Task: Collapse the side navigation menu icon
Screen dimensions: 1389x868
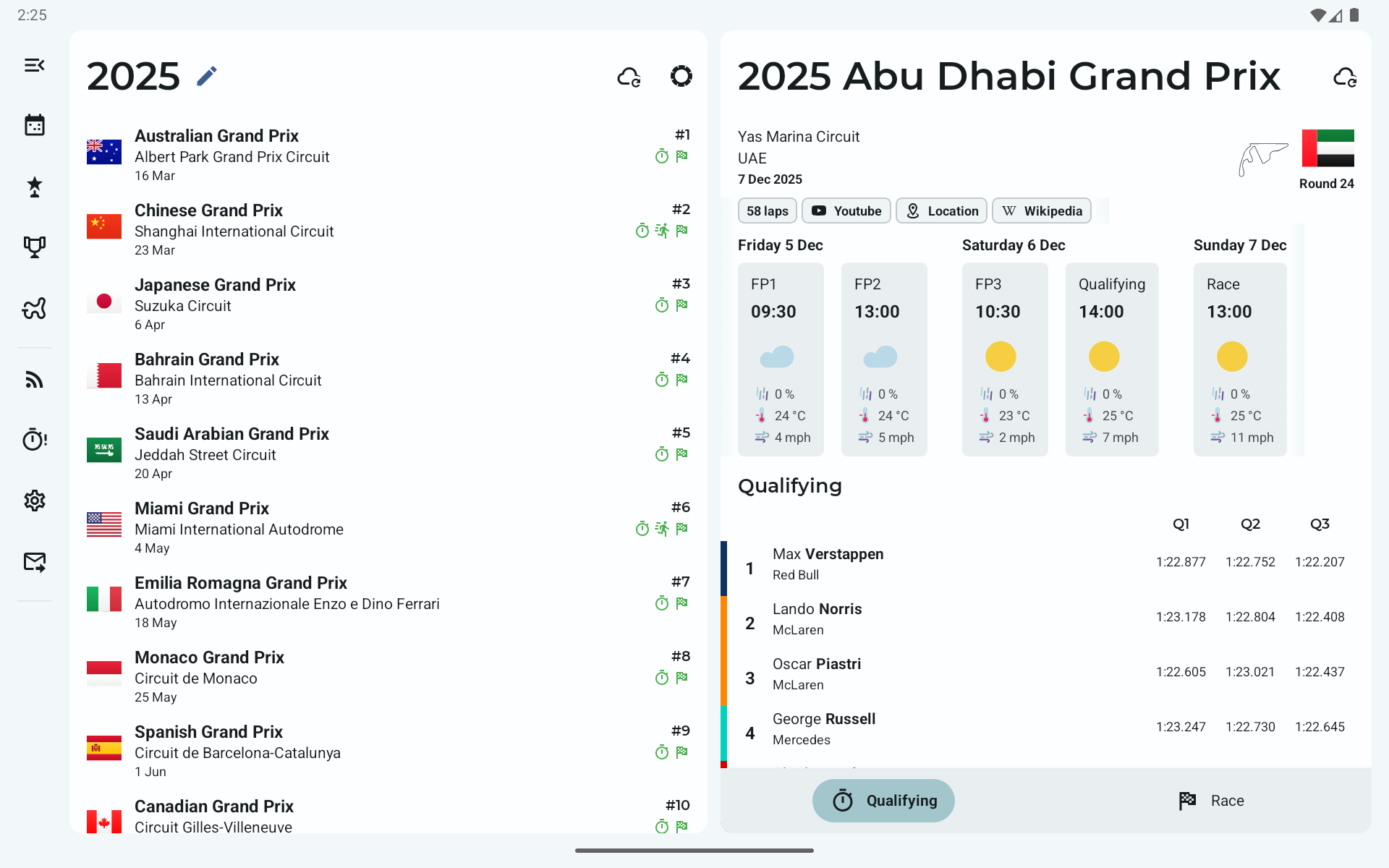Action: [34, 65]
